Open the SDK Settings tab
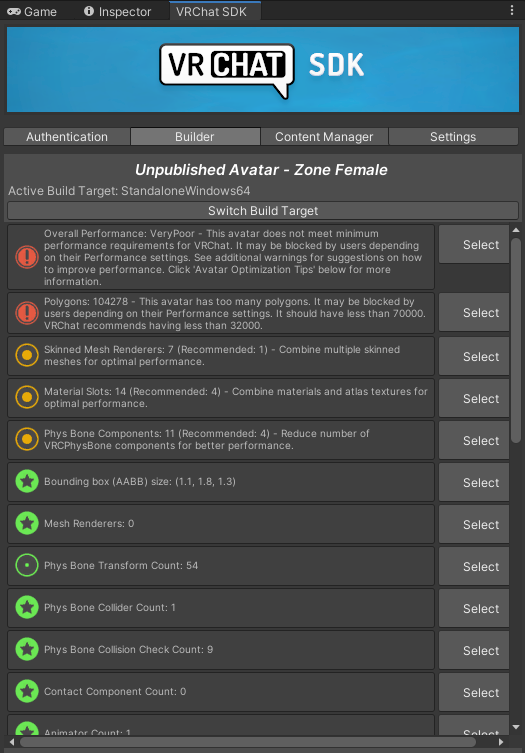The height and width of the screenshot is (753, 525). coord(453,136)
